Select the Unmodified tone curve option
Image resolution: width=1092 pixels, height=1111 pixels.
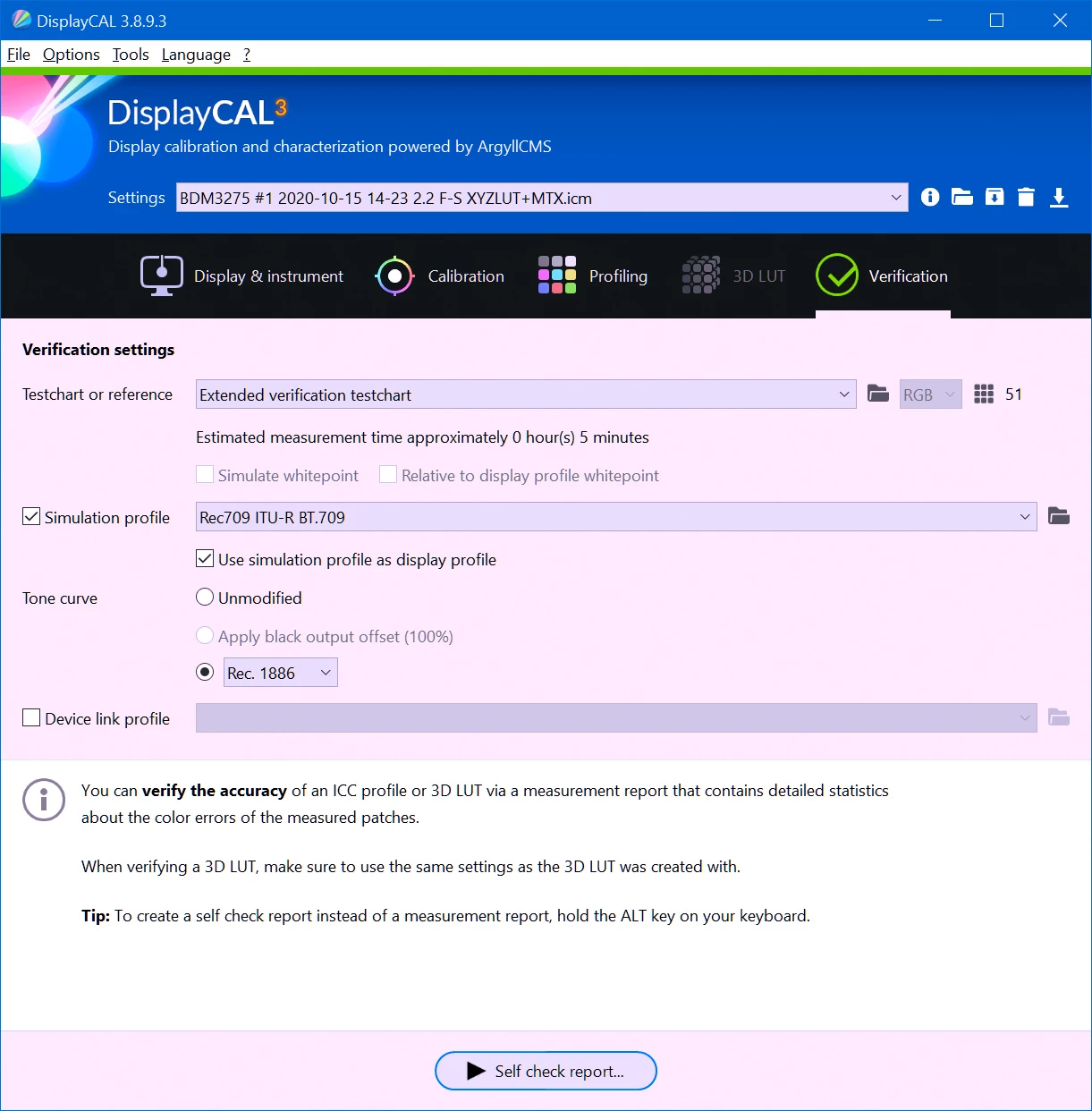[205, 598]
